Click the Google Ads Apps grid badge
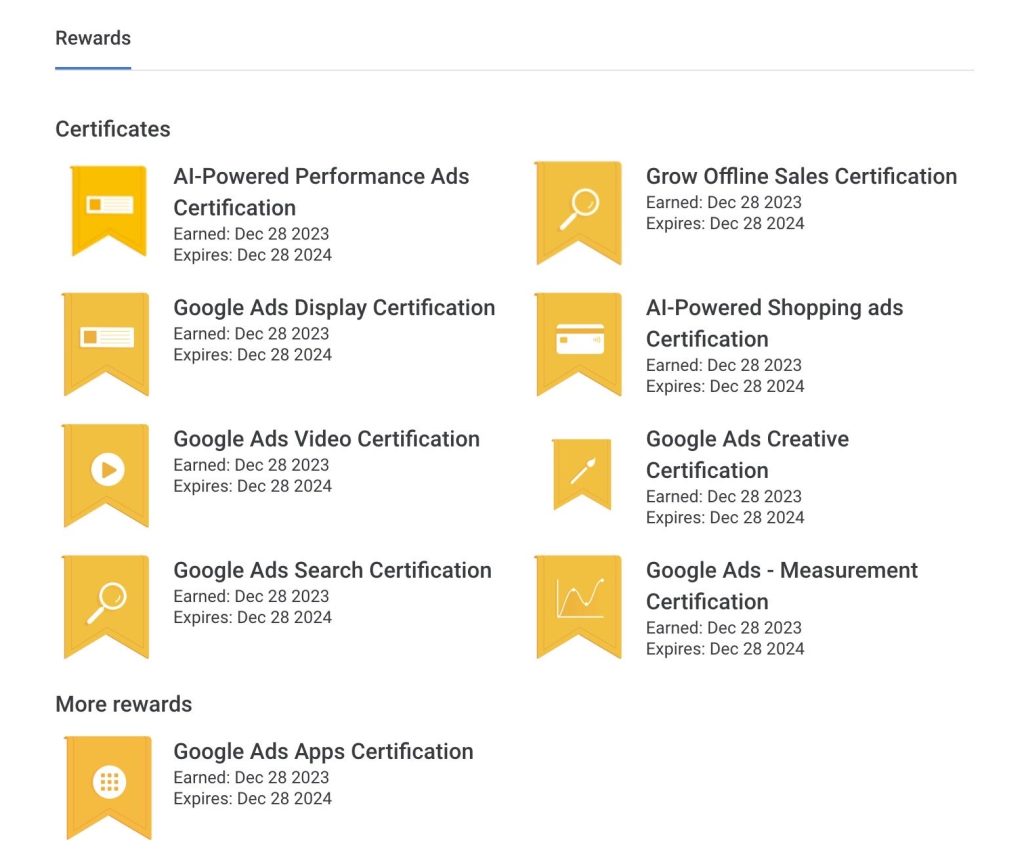Image resolution: width=1024 pixels, height=864 pixels. click(108, 788)
